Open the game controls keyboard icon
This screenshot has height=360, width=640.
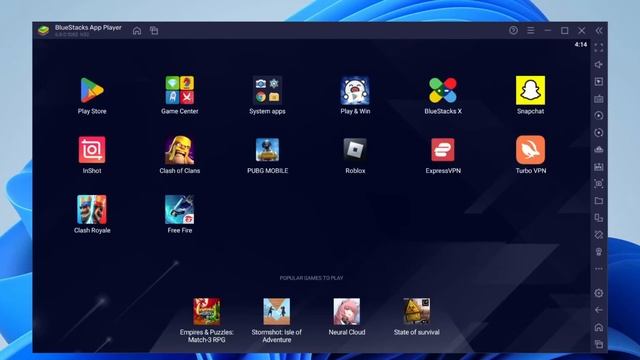tap(599, 99)
